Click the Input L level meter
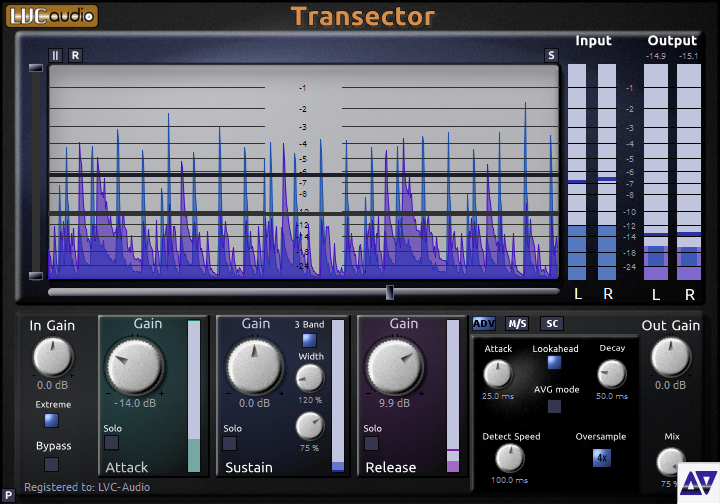Viewport: 720px width, 504px height. [x=577, y=172]
